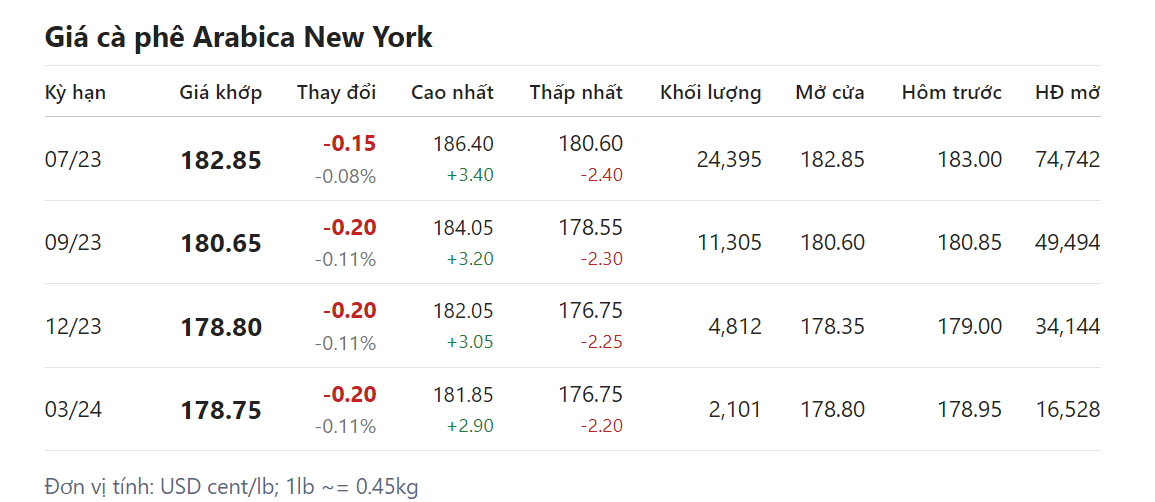Click the bold matched price 180.65
The width and height of the screenshot is (1155, 502).
[221, 244]
